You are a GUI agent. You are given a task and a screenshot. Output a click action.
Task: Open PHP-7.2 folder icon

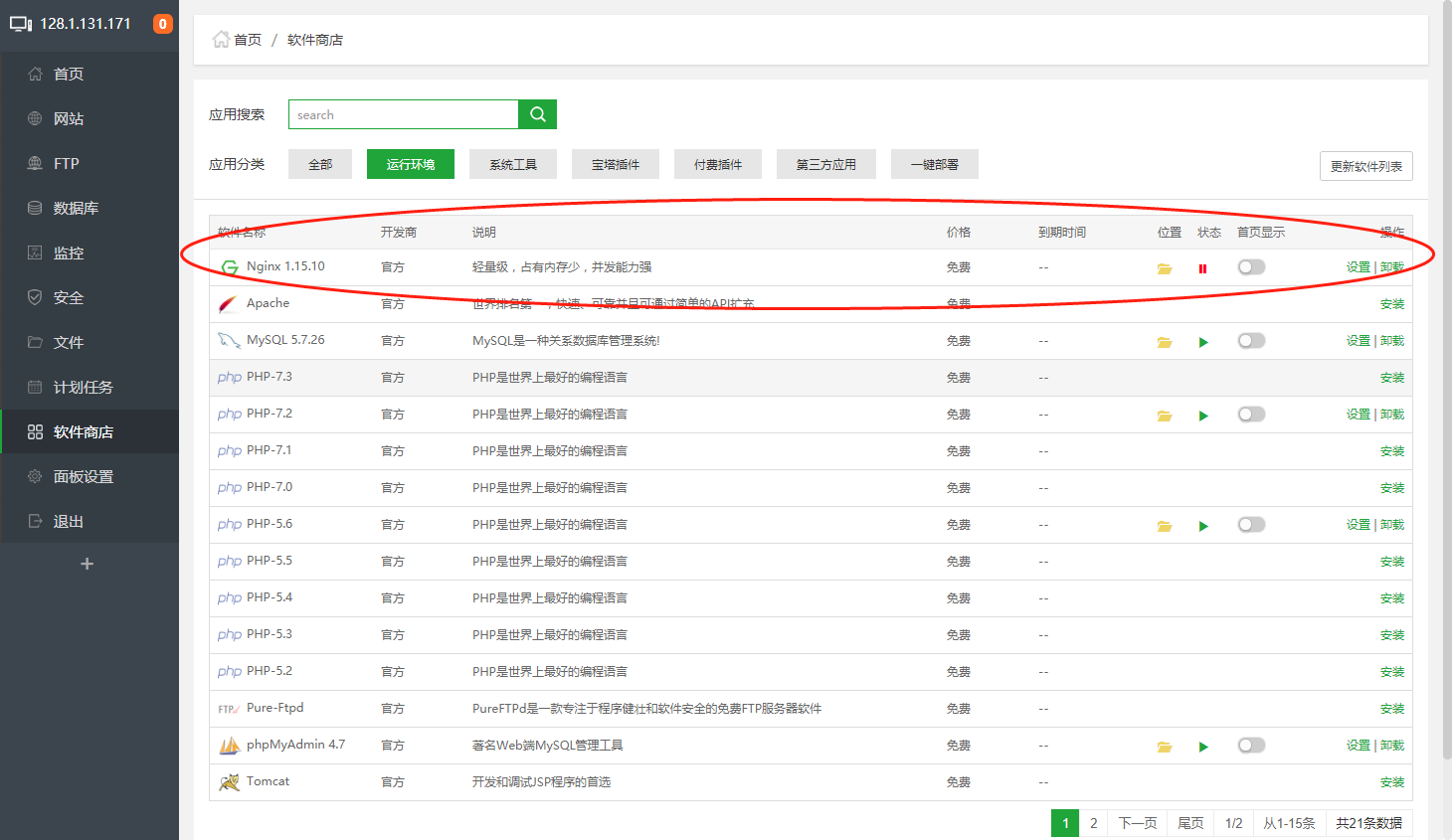click(x=1165, y=416)
